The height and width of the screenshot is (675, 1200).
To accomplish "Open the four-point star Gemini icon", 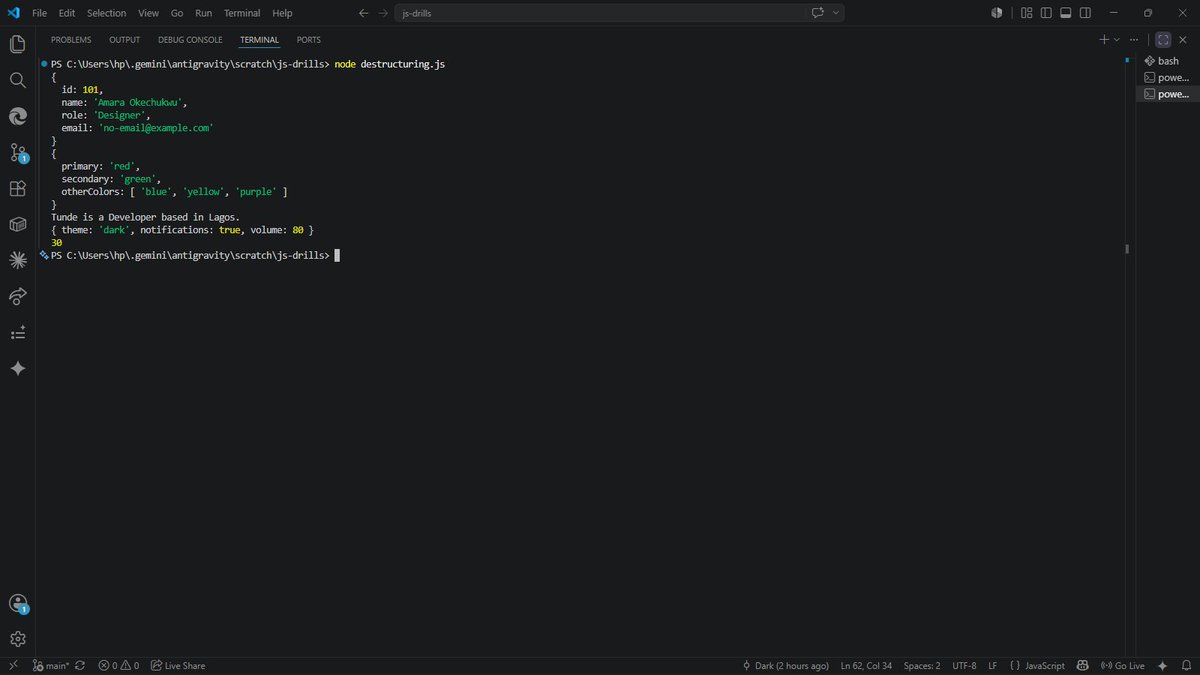I will tap(17, 368).
